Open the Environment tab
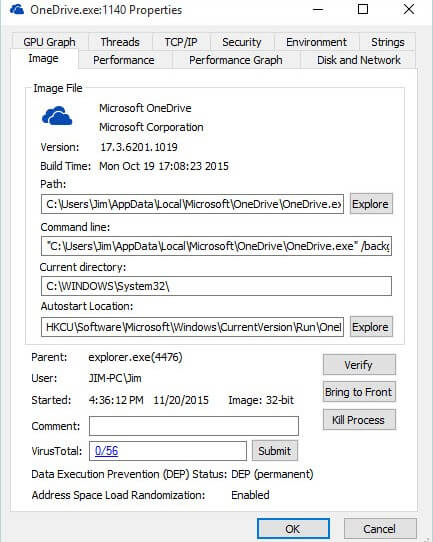 (x=316, y=42)
